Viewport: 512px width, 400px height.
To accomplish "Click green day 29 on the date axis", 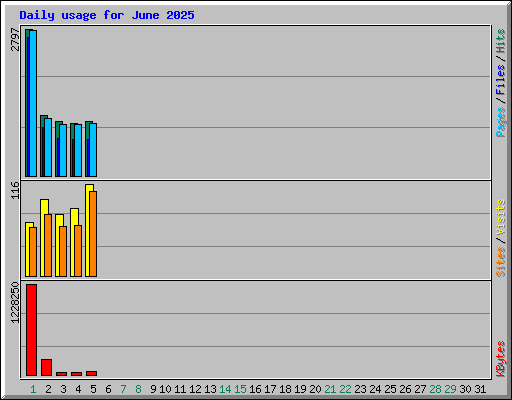I will [x=450, y=389].
